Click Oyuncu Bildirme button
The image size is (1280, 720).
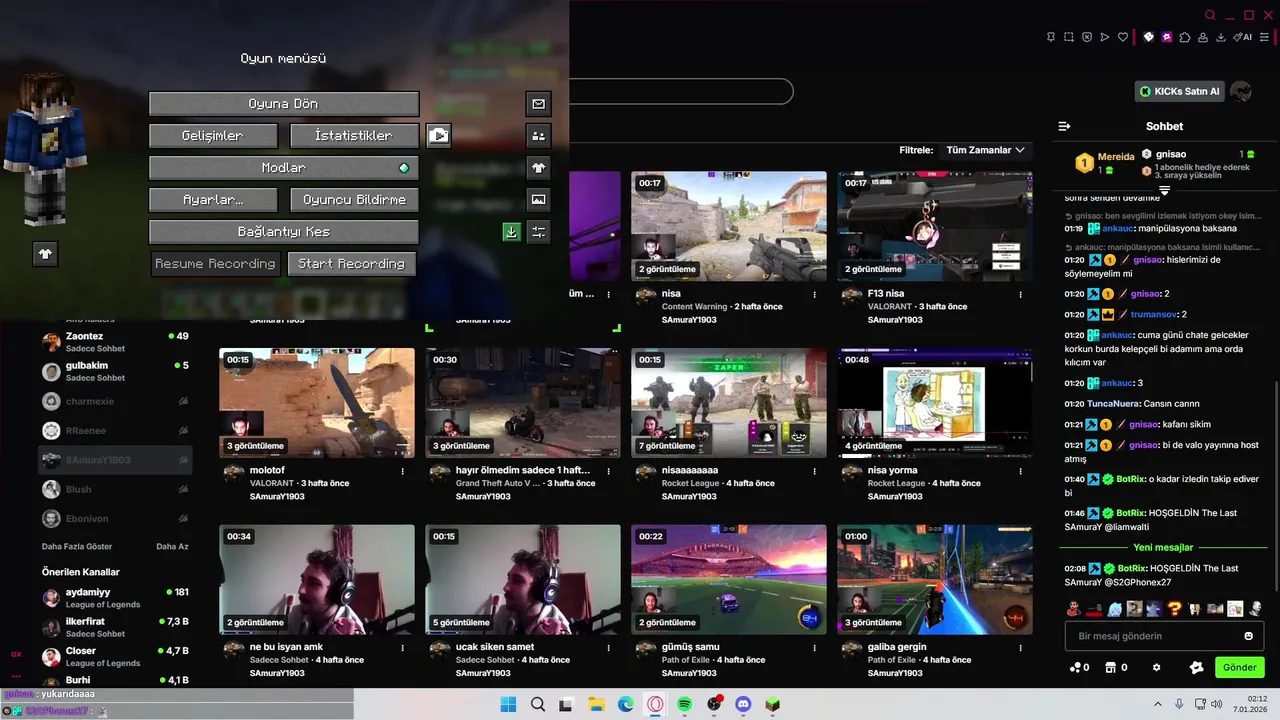(x=354, y=200)
